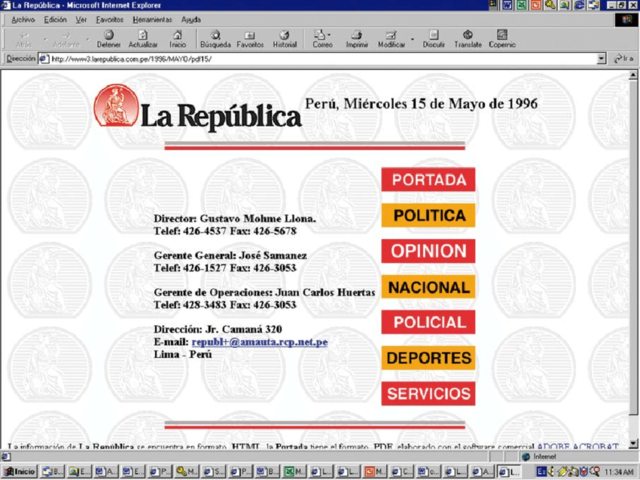640x480 pixels.
Task: Click the PORTADA section button
Action: (428, 180)
